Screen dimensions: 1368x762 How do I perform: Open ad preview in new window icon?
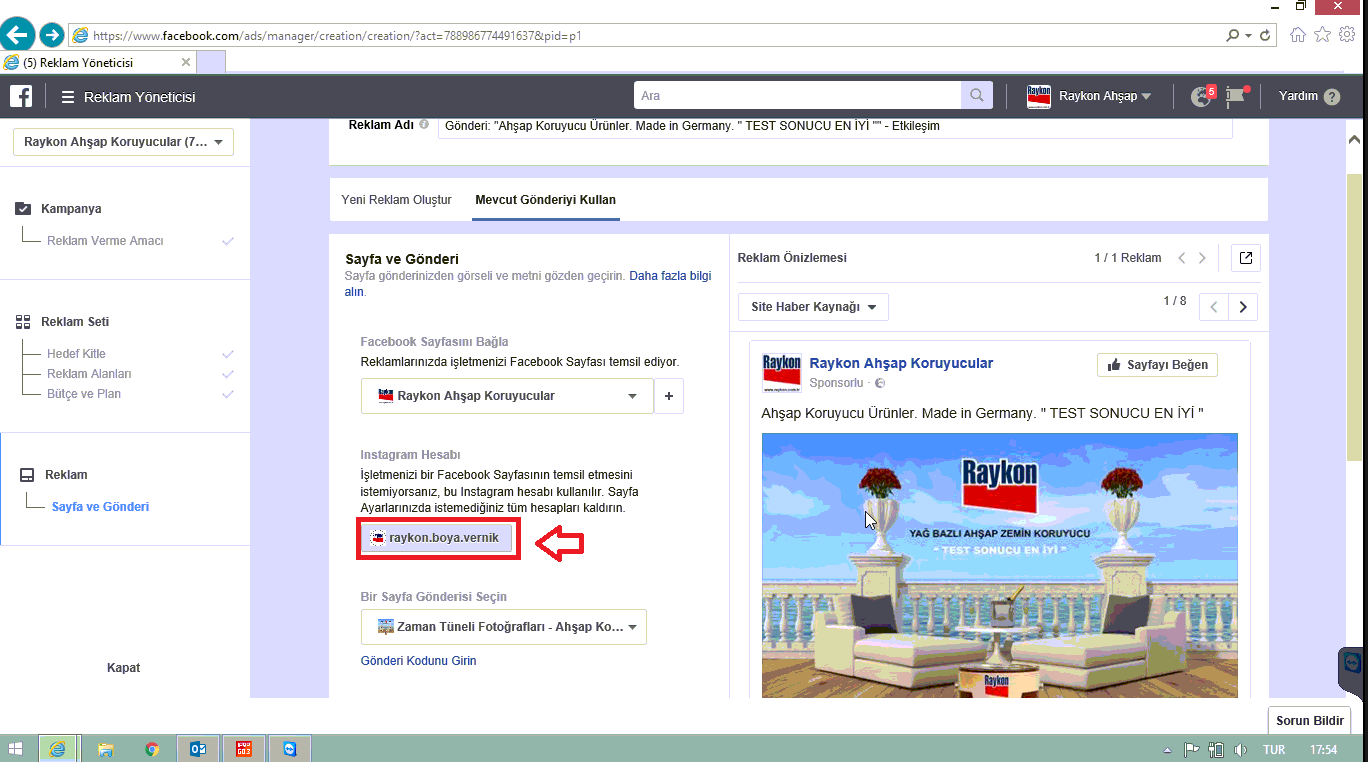click(x=1245, y=258)
